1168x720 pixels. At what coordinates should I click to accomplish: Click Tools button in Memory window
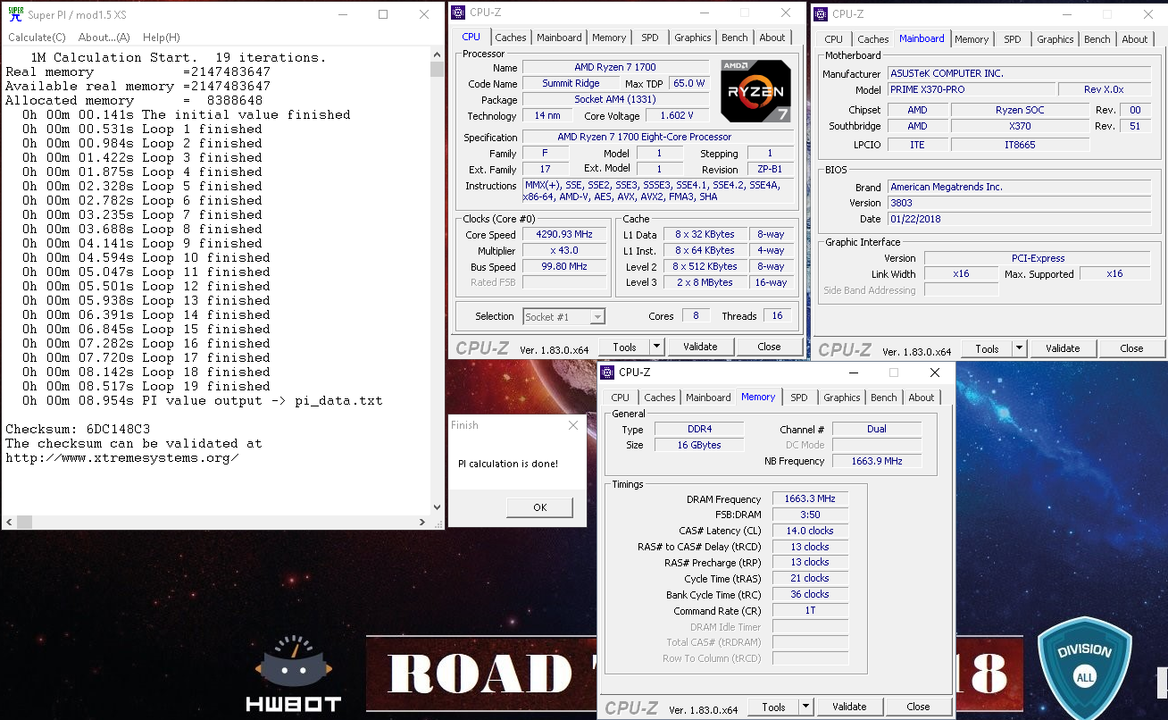point(773,707)
